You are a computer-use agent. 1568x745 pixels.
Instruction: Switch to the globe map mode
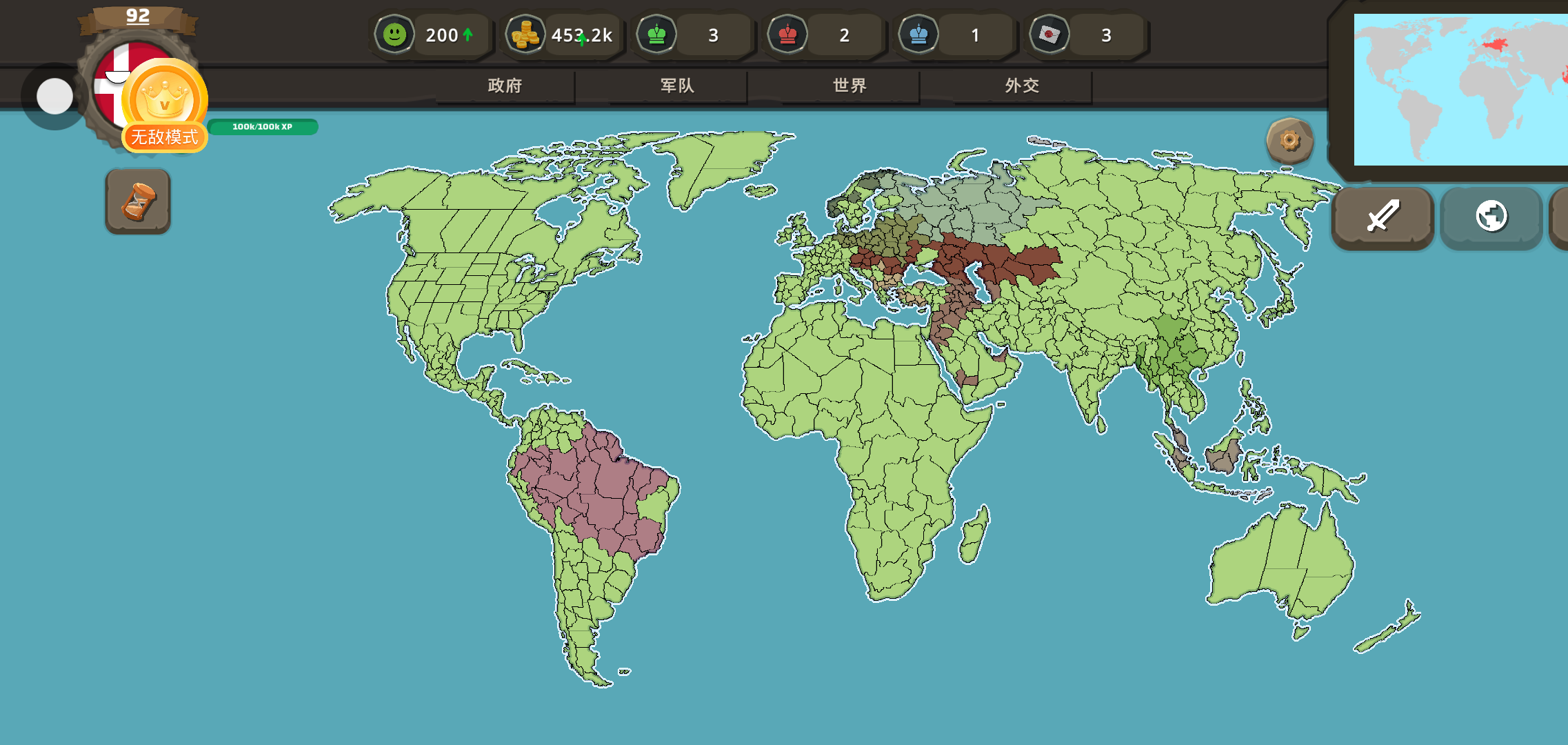click(x=1491, y=217)
